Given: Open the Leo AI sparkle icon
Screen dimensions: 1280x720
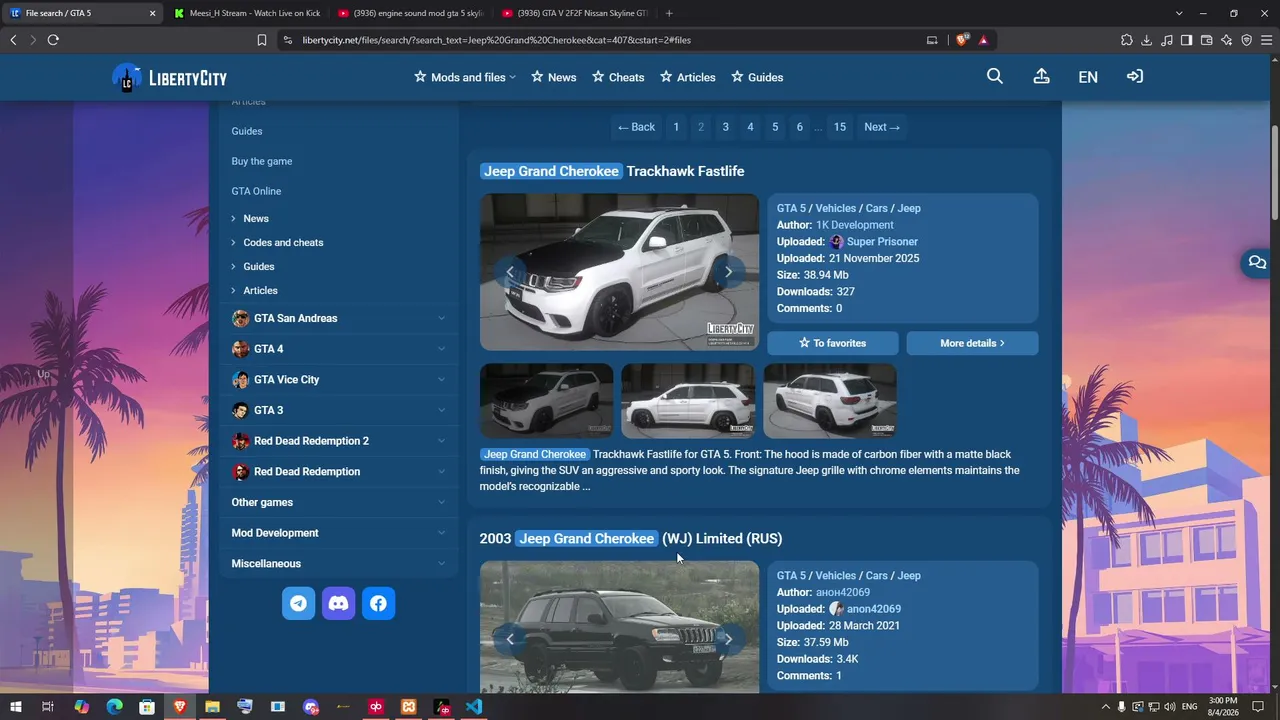Looking at the screenshot, I should tap(1227, 40).
